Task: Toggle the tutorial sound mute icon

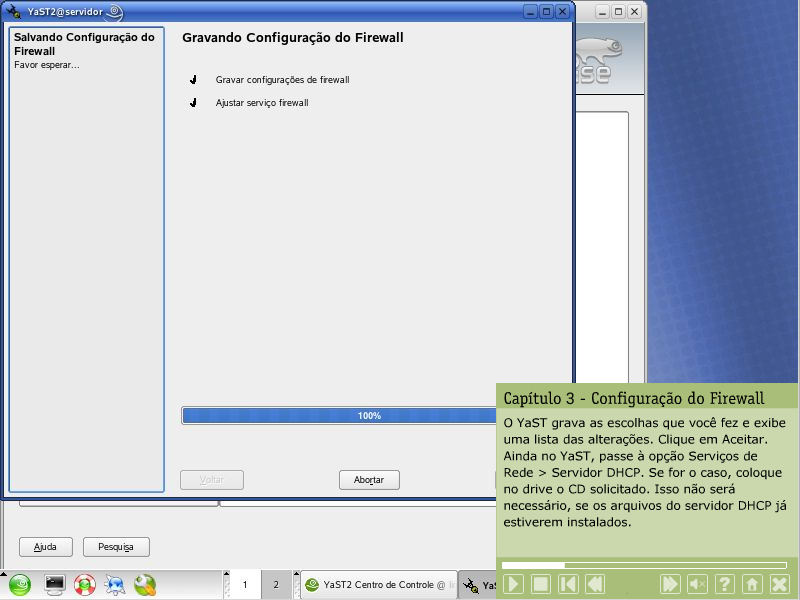Action: 698,584
